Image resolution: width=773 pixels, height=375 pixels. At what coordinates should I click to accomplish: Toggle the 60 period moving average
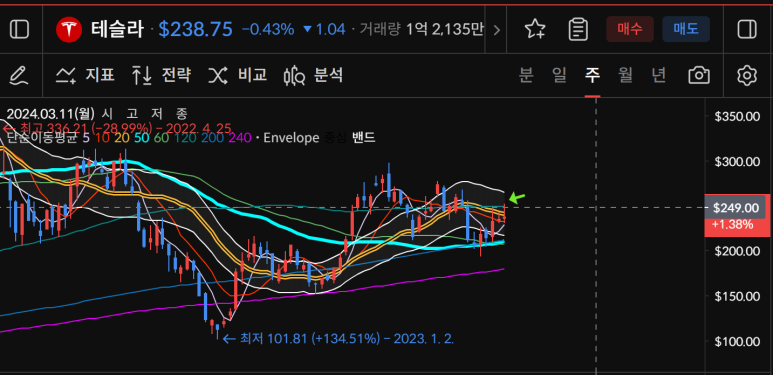161,138
